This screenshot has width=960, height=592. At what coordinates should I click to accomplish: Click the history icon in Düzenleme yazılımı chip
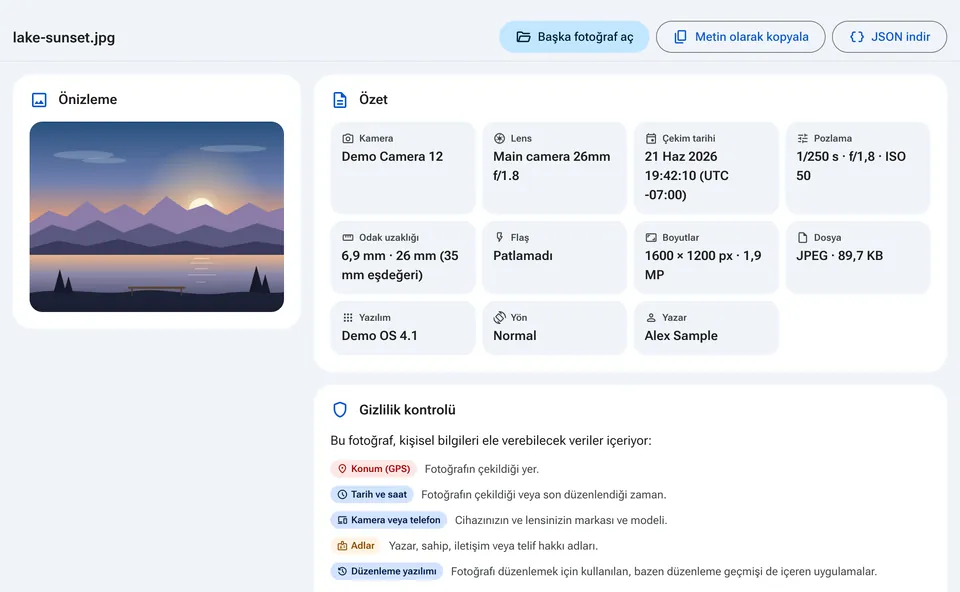[342, 572]
